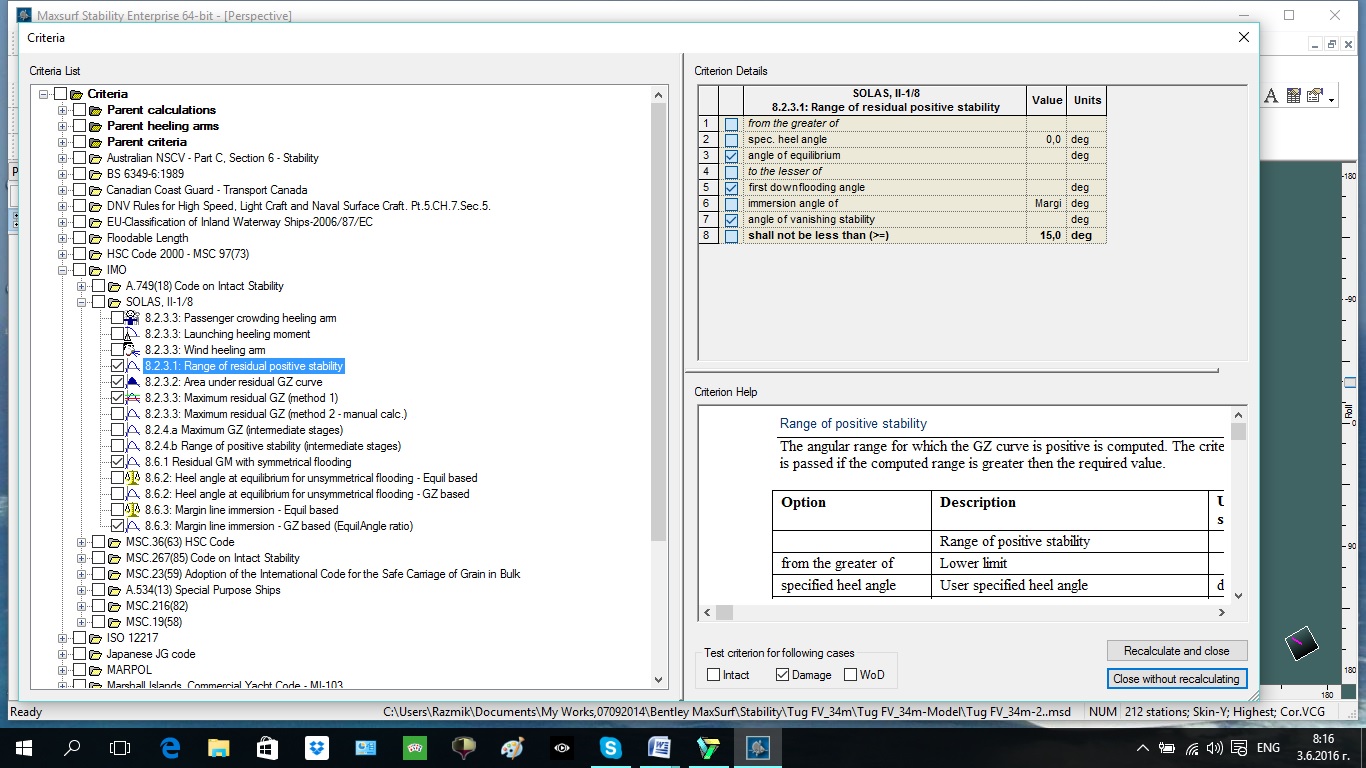This screenshot has width=1366, height=768.
Task: Uncheck the first downflooding angle option
Action: pyautogui.click(x=731, y=188)
